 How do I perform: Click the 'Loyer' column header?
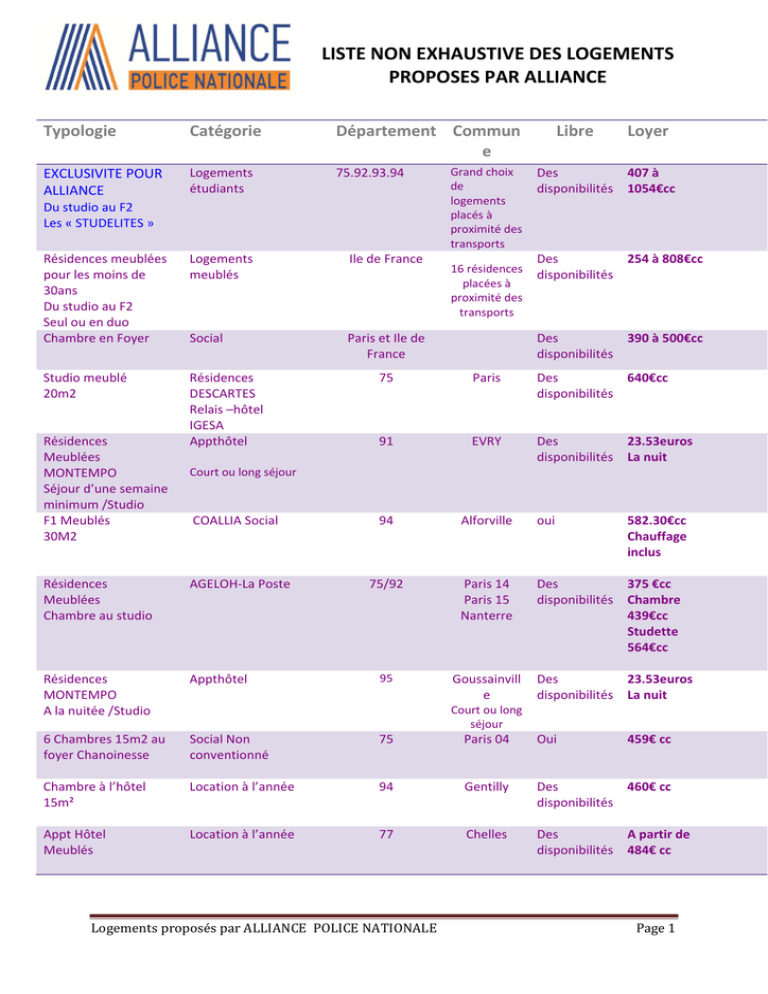(648, 131)
